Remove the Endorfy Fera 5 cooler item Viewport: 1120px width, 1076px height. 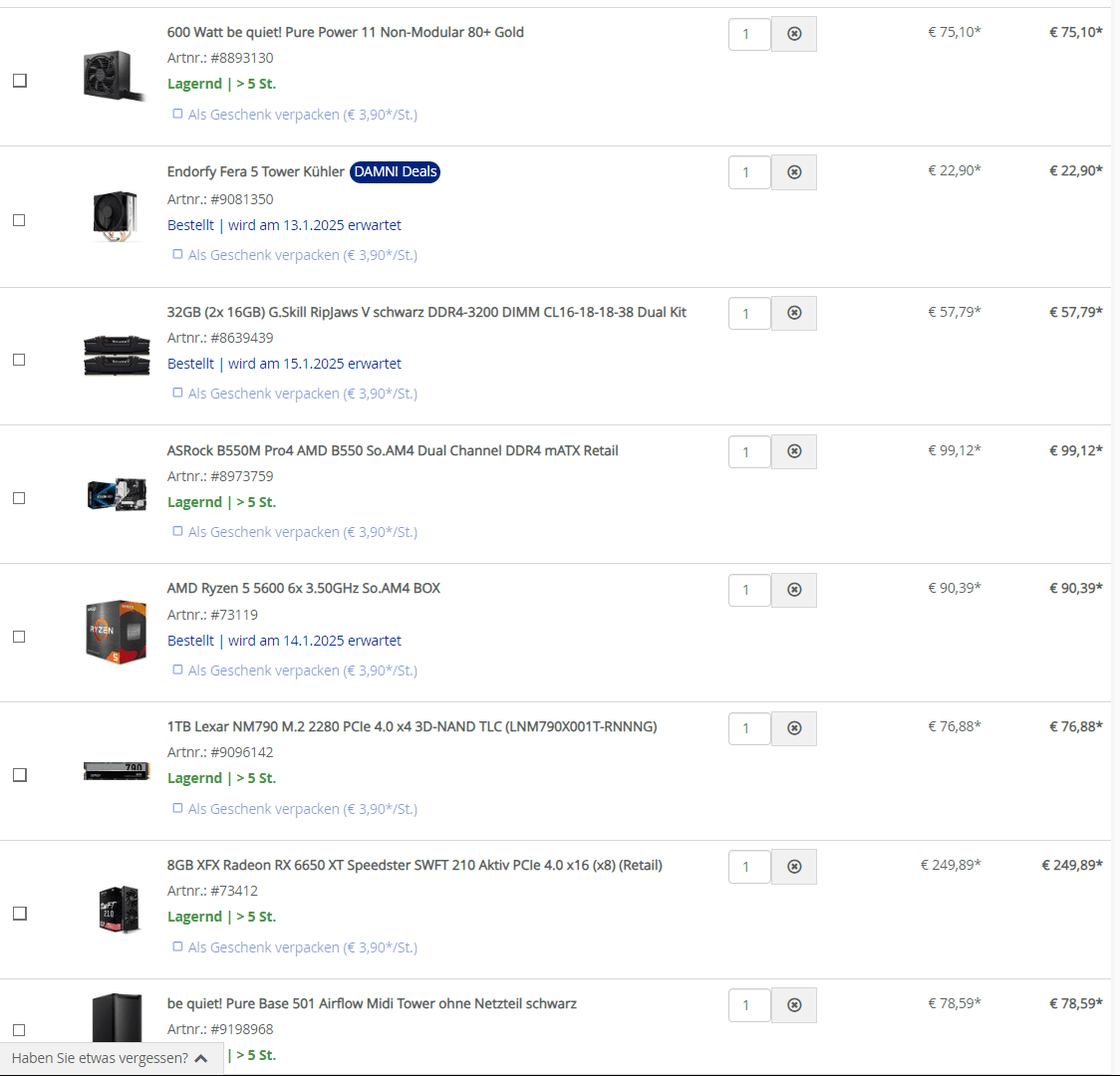point(793,172)
